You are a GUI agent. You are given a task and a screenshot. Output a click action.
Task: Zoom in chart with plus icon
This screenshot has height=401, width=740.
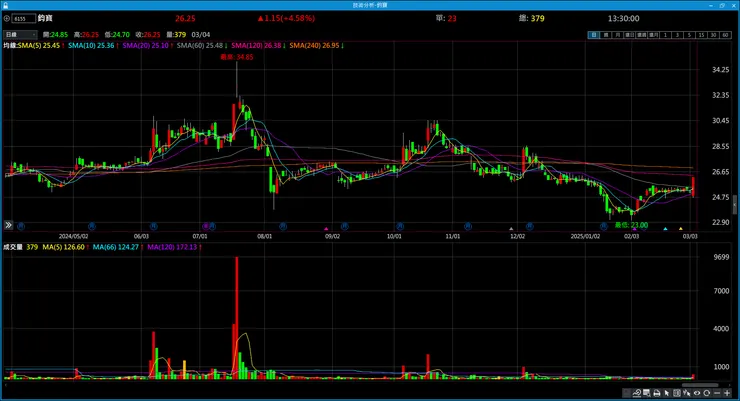[727, 393]
